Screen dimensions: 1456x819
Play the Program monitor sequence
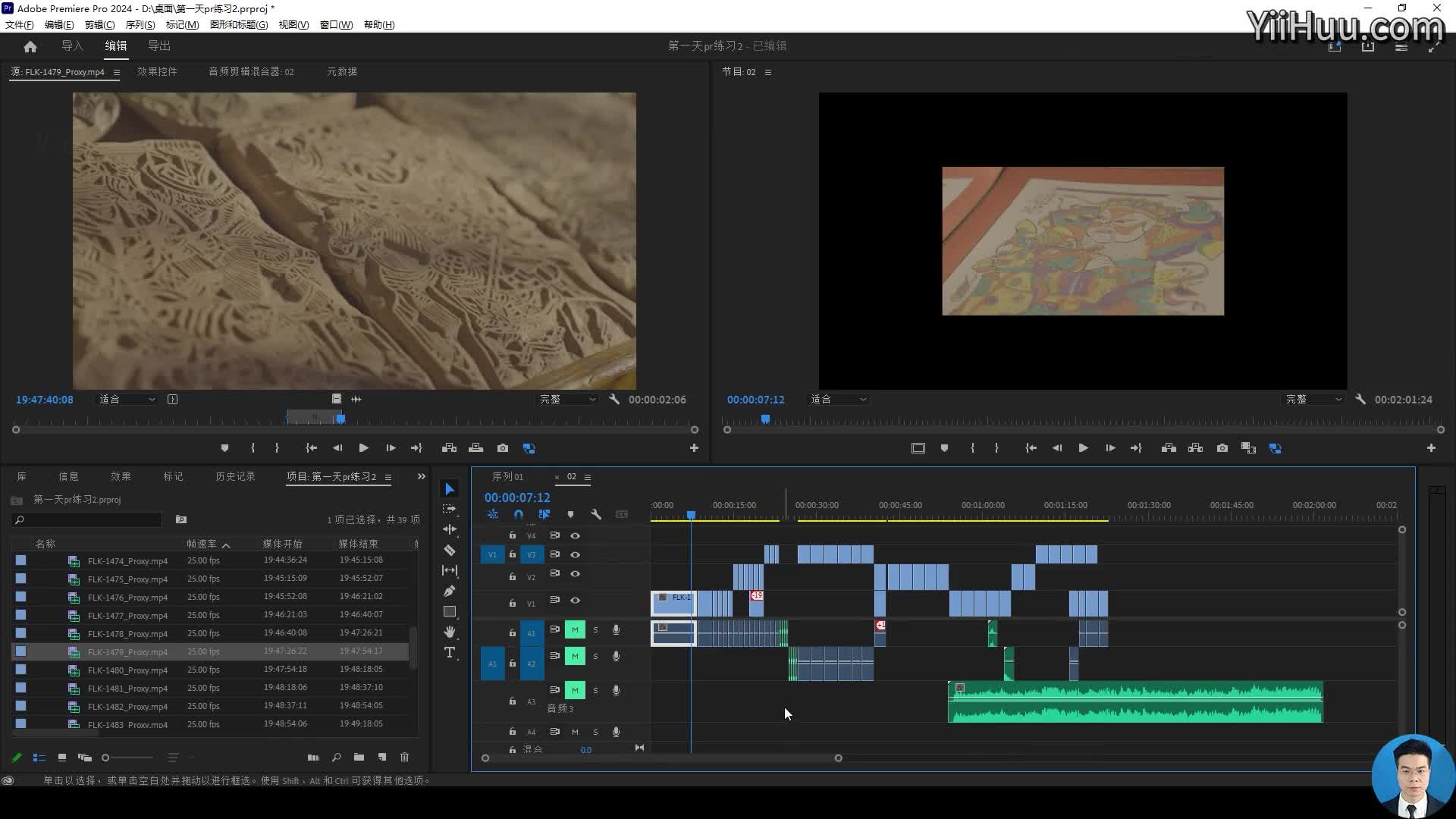(1083, 448)
